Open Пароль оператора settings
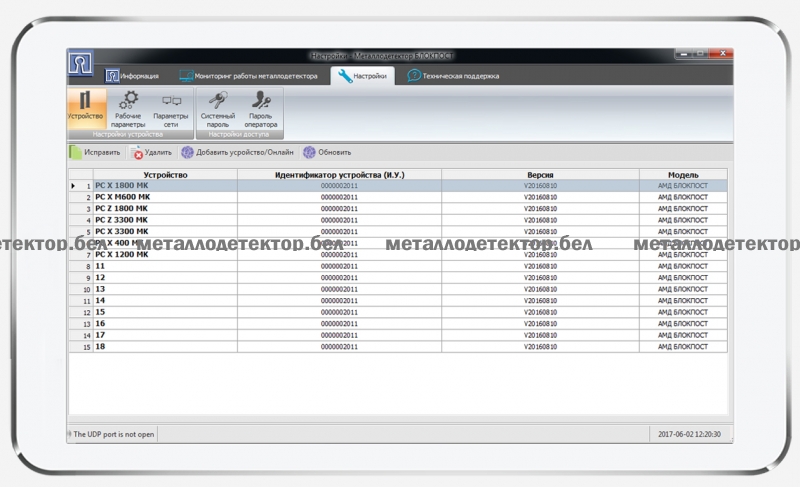Image resolution: width=800 pixels, height=487 pixels. point(261,107)
